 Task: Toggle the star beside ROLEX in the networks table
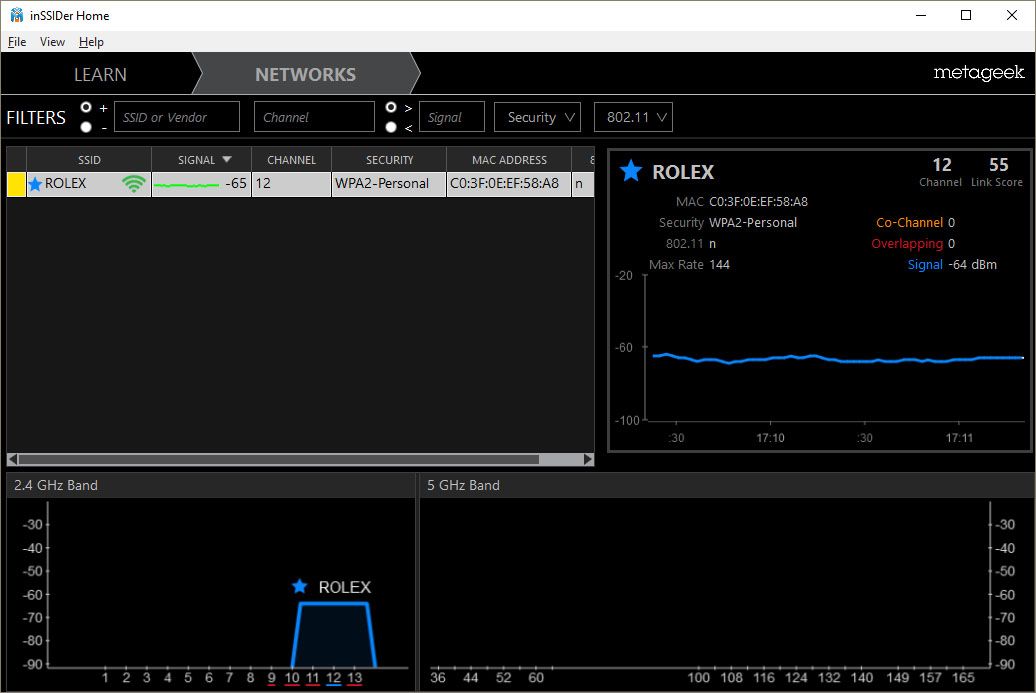point(35,184)
